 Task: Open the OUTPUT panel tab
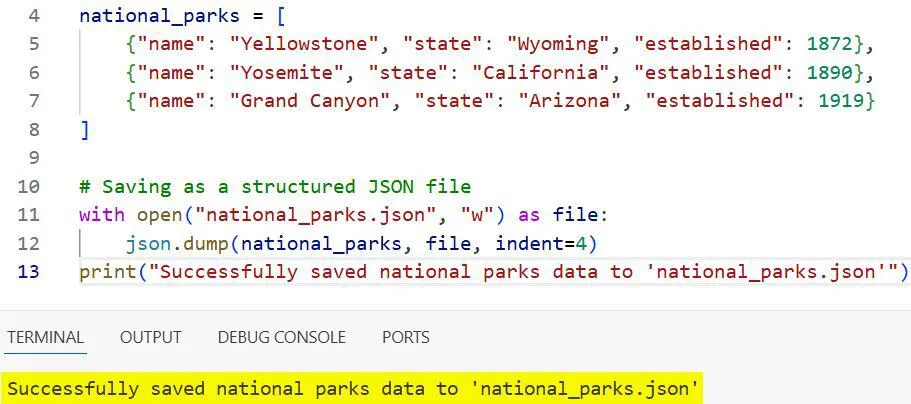click(x=150, y=337)
